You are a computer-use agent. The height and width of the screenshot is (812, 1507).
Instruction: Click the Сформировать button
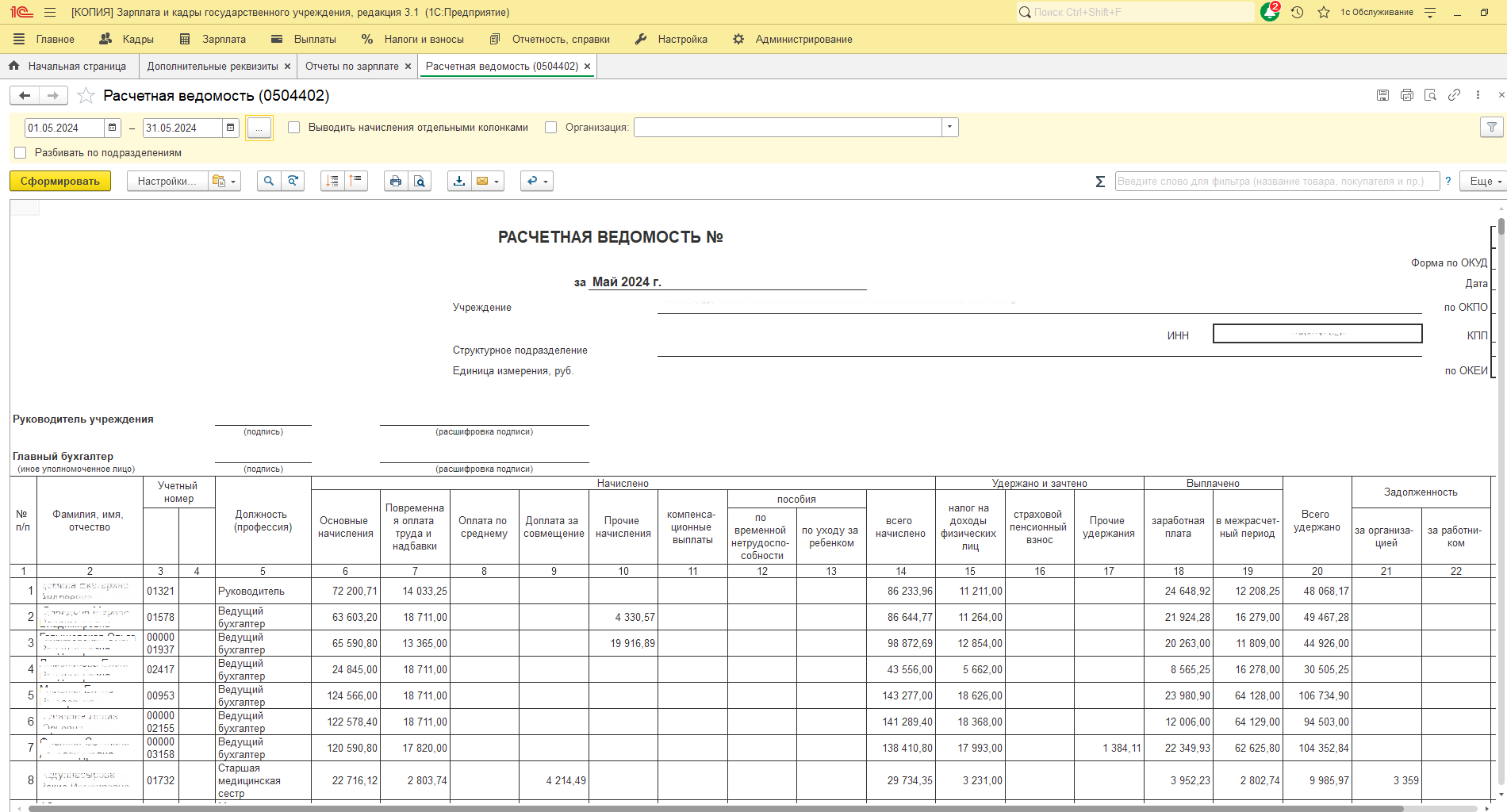(60, 181)
